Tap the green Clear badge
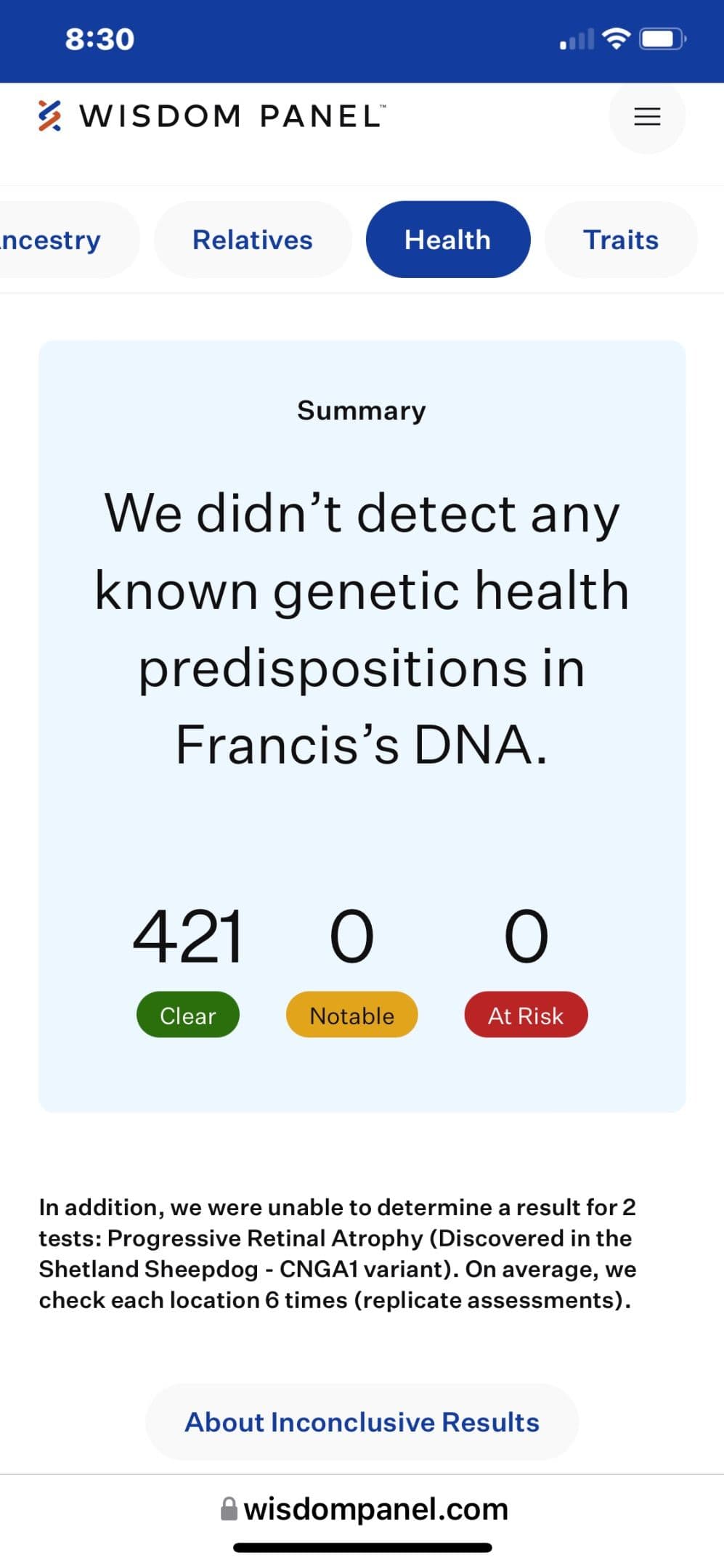Screen dimensions: 724x1568 point(188,1015)
